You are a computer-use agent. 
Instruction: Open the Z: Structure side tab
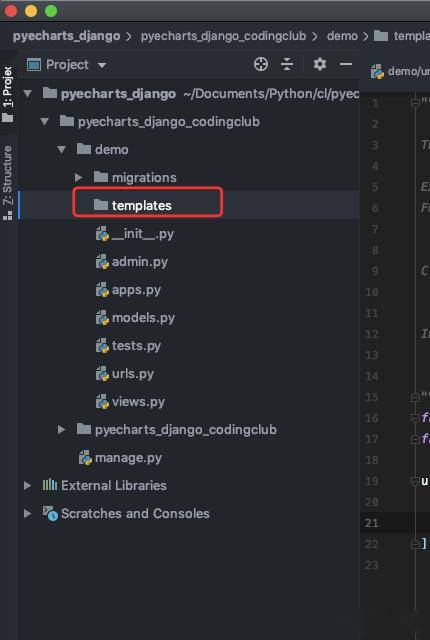[8, 182]
